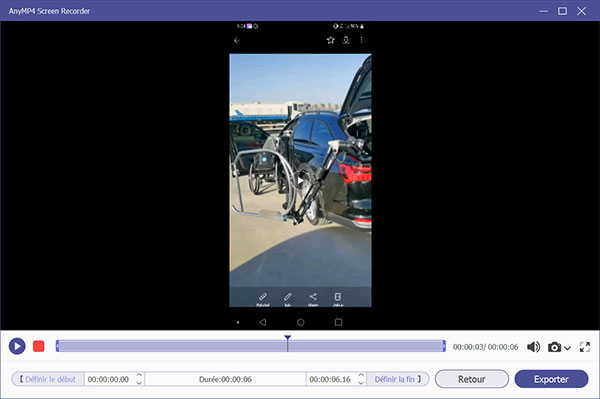Click the first edit icon in phone toolbar
Viewport: 600px width, 399px height.
[263, 298]
